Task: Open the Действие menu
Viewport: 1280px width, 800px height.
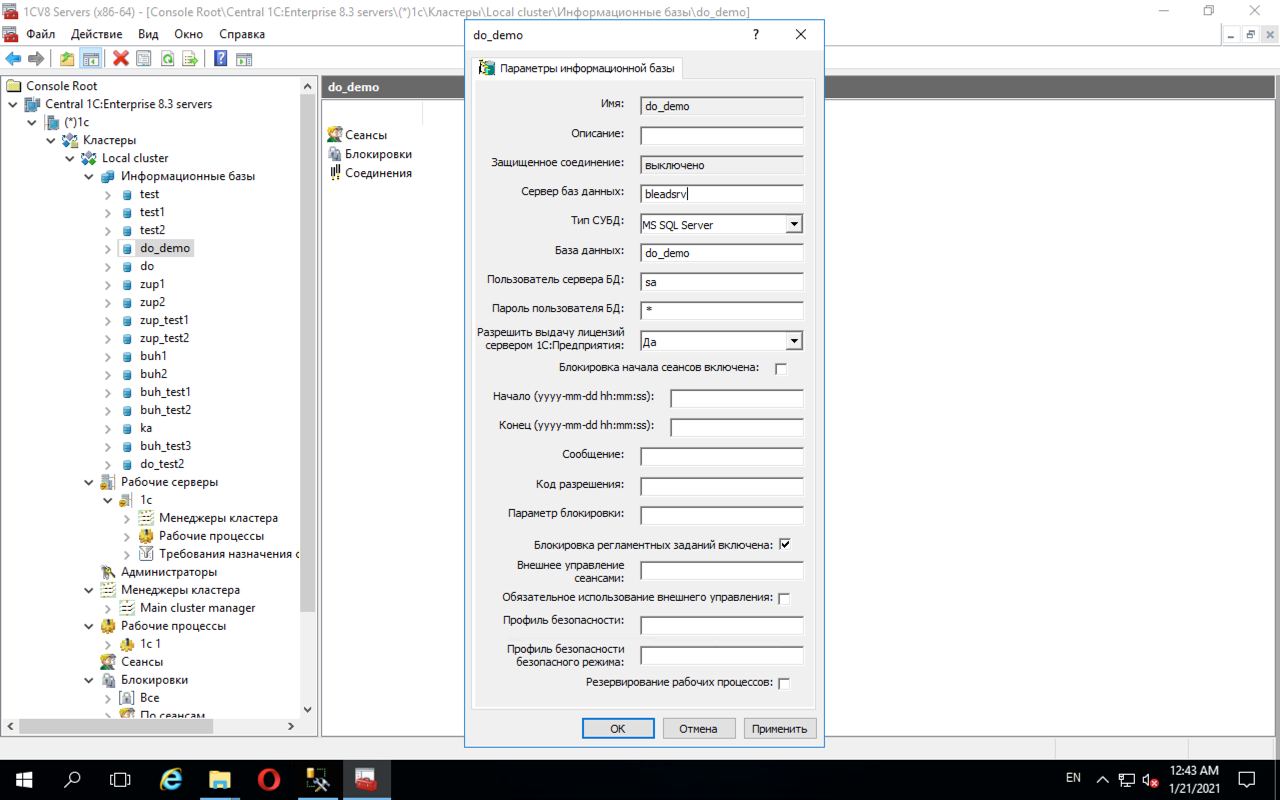Action: (x=96, y=34)
